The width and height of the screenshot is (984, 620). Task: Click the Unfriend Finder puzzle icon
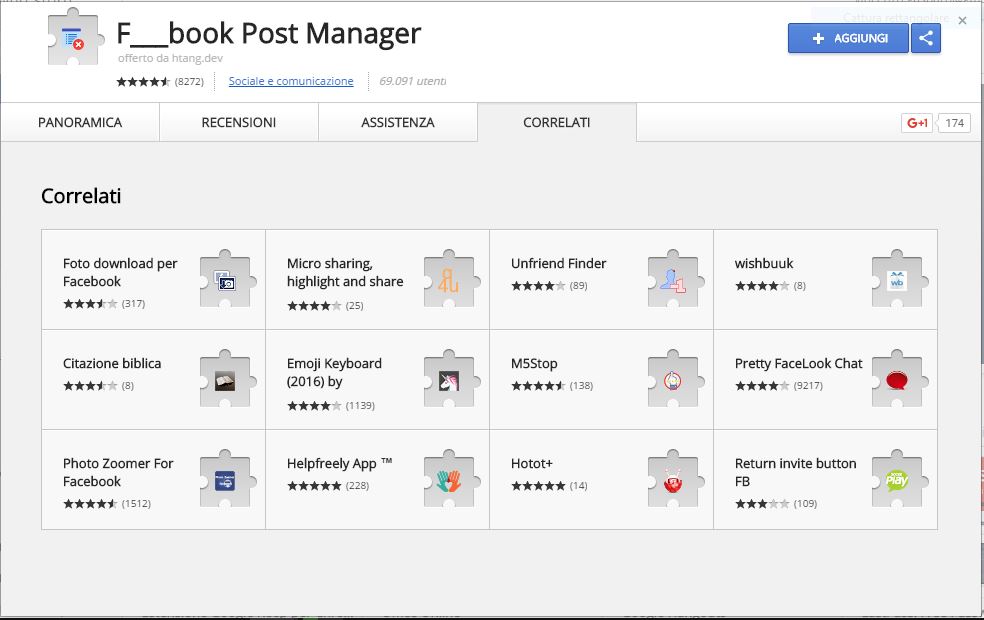pyautogui.click(x=675, y=279)
